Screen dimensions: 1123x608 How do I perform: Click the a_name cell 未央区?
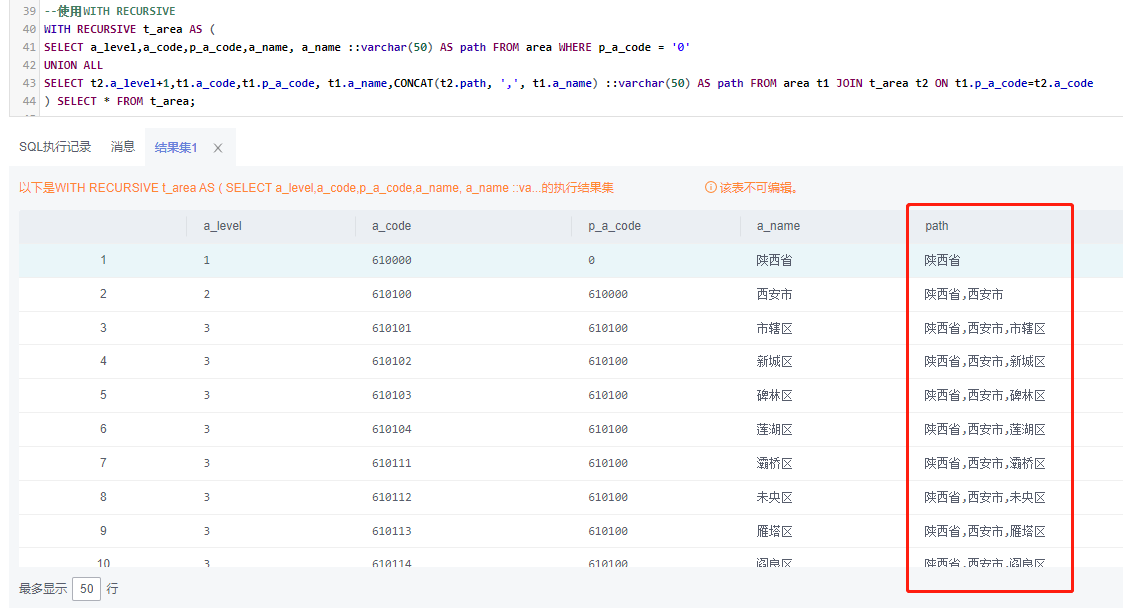click(774, 497)
